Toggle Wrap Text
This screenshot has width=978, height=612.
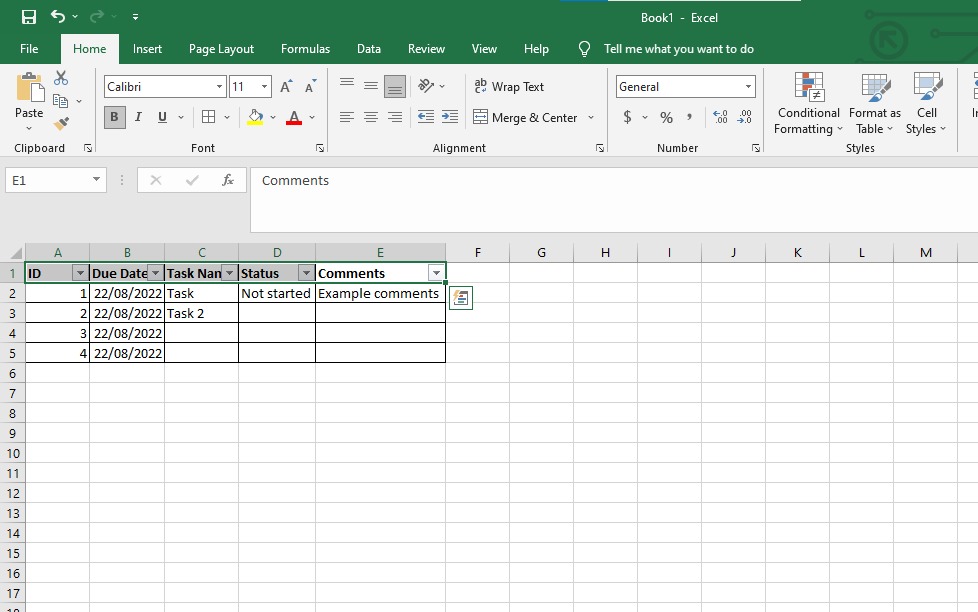pos(509,87)
